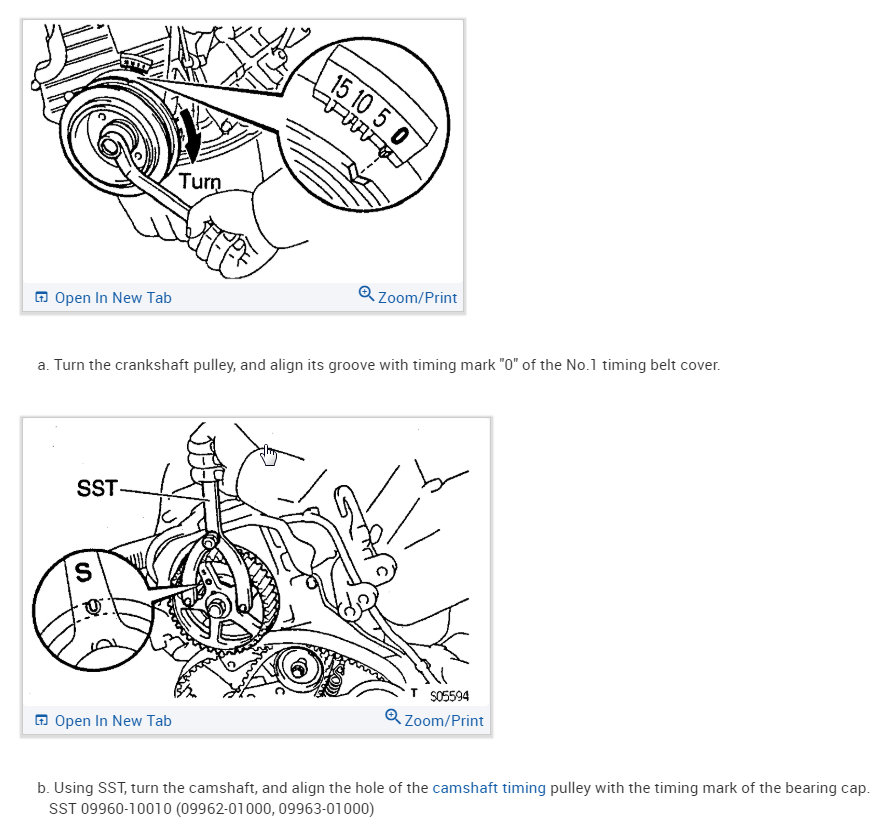Click the "SST" label in second diagram
This screenshot has height=830, width=895.
(x=97, y=489)
